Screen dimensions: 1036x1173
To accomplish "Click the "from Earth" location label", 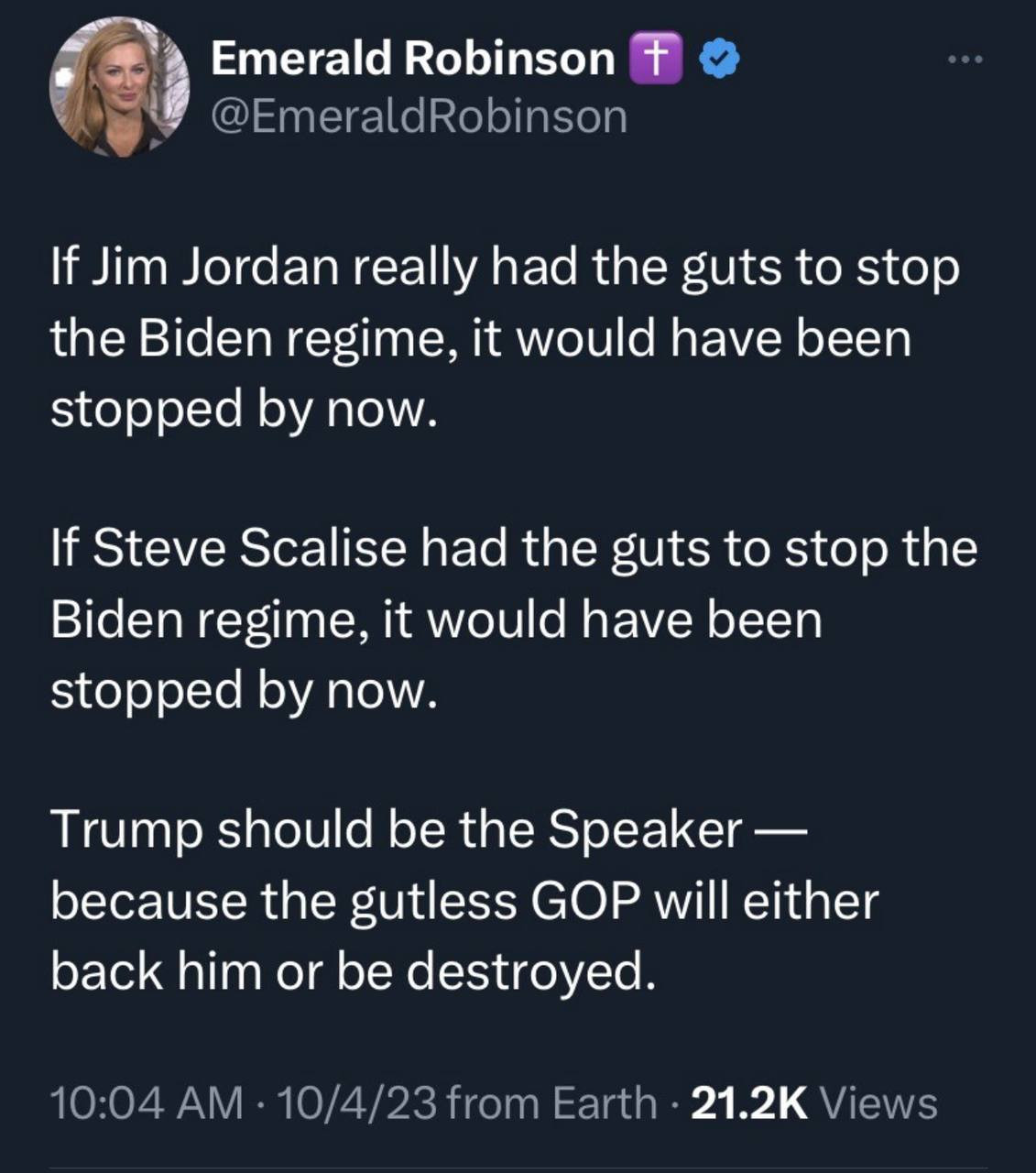I will click(x=552, y=1102).
